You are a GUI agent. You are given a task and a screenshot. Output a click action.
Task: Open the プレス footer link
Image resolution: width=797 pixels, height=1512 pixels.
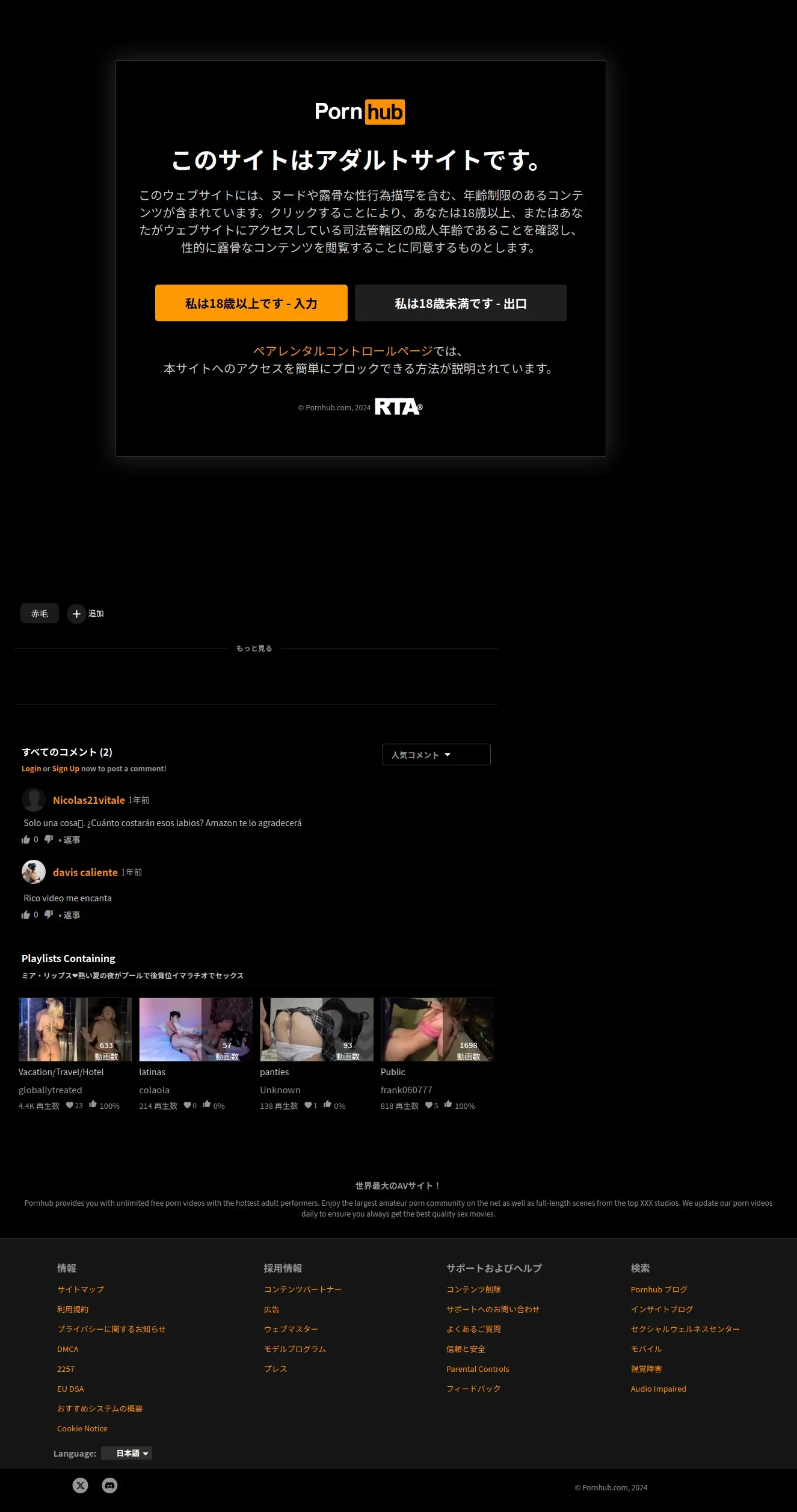click(275, 1369)
